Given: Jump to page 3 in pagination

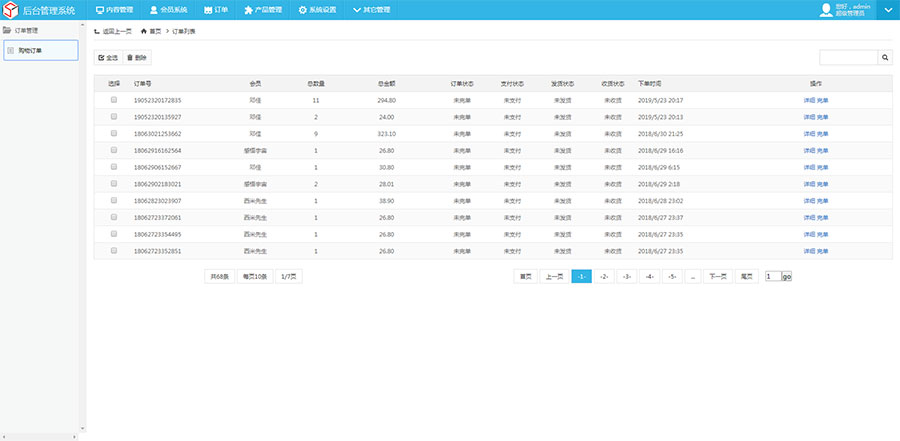Looking at the screenshot, I should coord(626,276).
